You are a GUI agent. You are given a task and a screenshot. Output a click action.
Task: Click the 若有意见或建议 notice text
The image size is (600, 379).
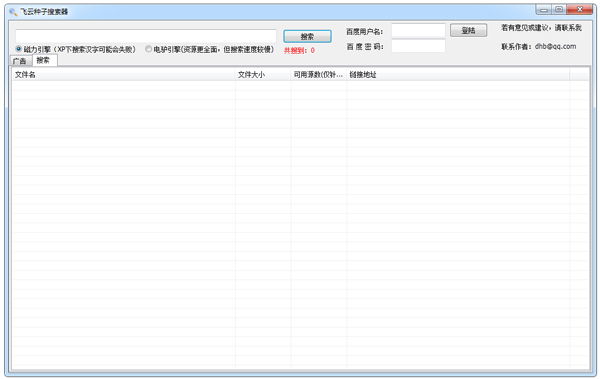coord(541,28)
